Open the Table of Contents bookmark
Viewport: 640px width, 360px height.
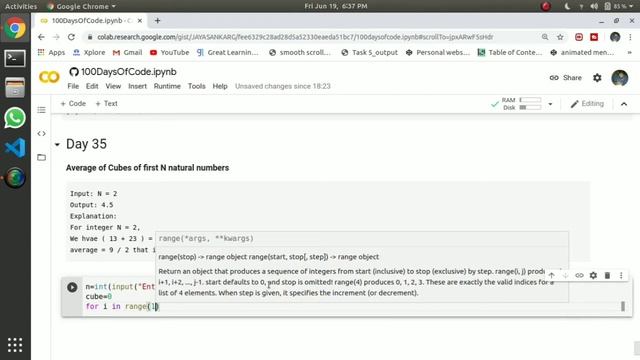click(510, 53)
